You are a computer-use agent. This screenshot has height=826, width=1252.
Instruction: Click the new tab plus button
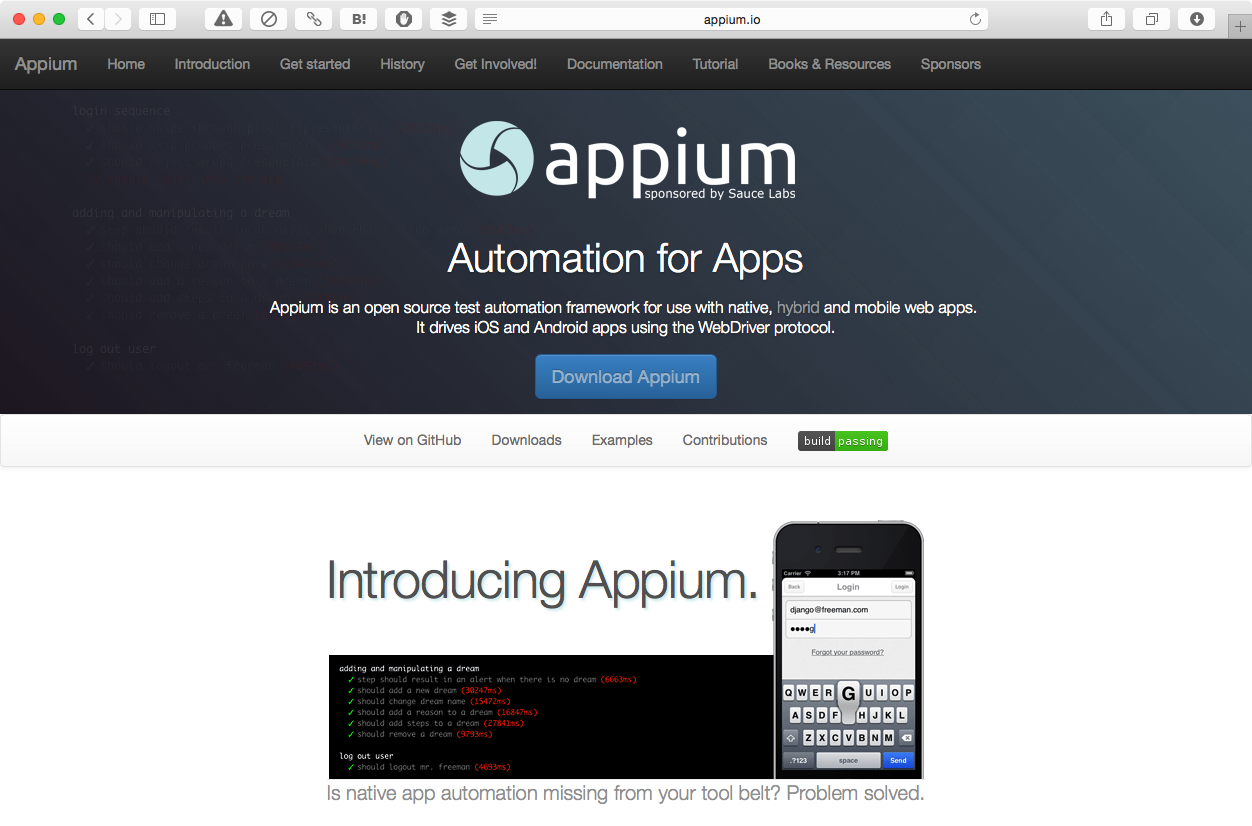(1240, 27)
